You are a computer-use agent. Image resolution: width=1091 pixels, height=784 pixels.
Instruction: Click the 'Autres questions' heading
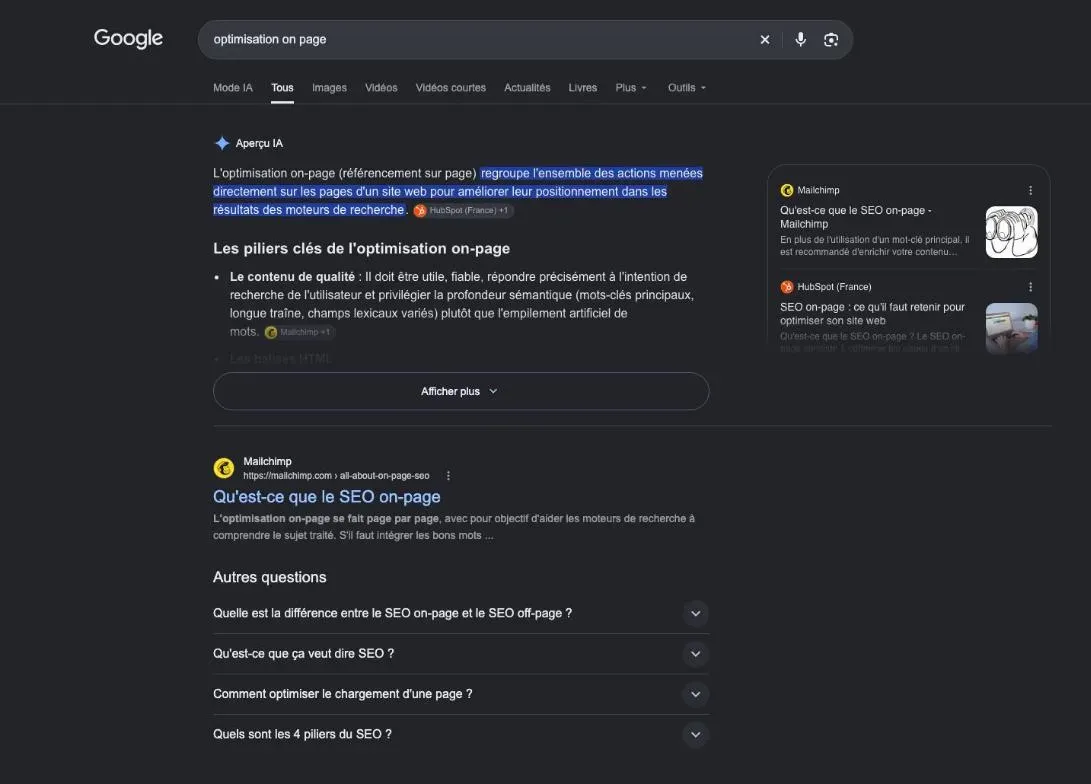269,577
